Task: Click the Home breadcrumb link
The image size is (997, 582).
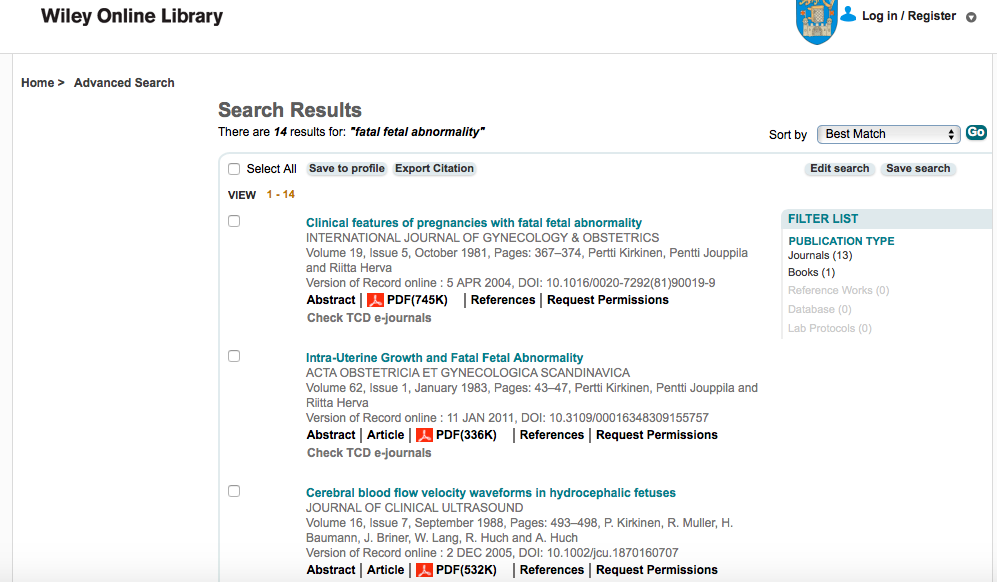Action: click(x=37, y=83)
